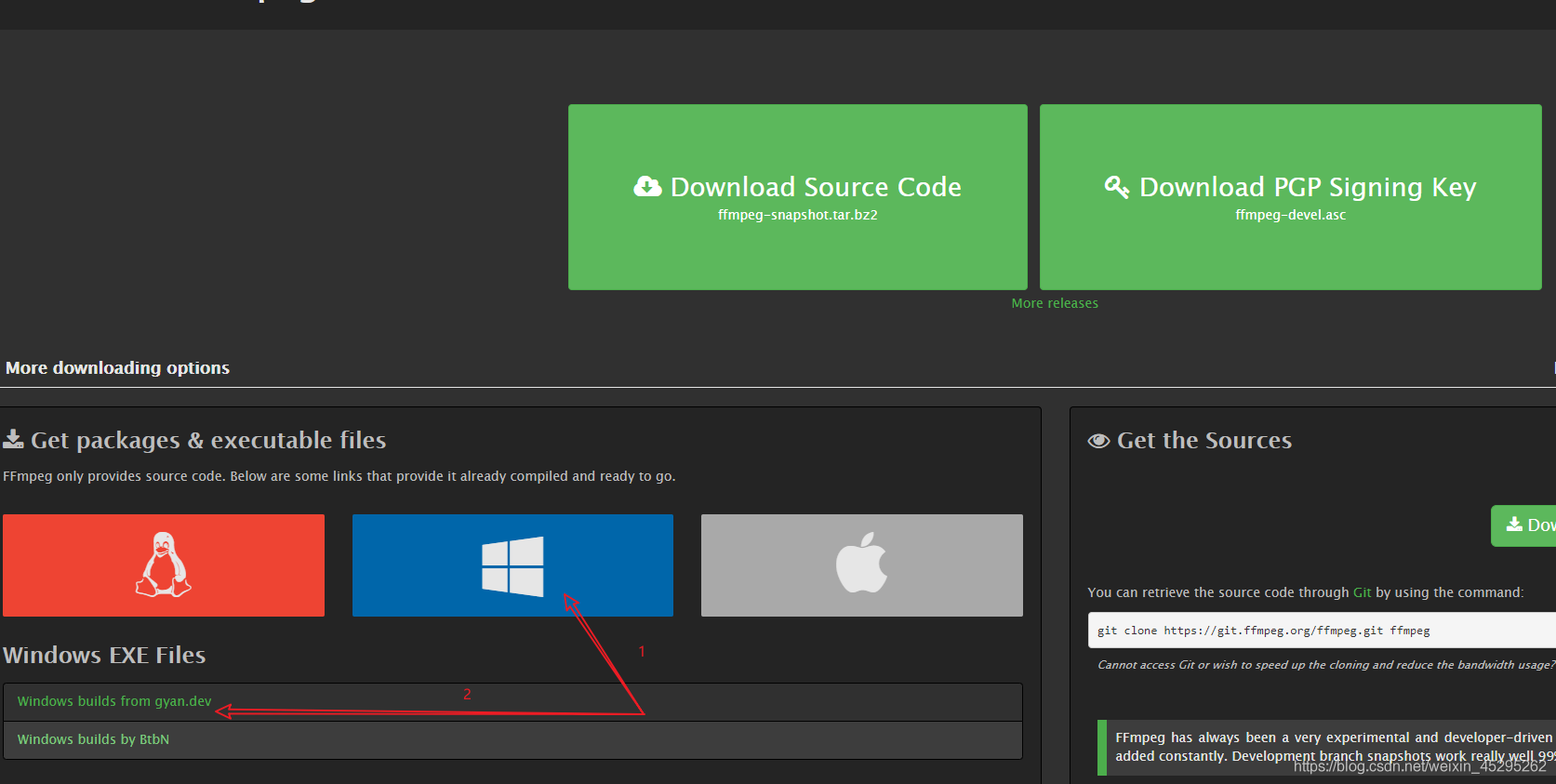The height and width of the screenshot is (784, 1556).
Task: Click the 'Windows EXE Files' heading
Action: (x=104, y=655)
